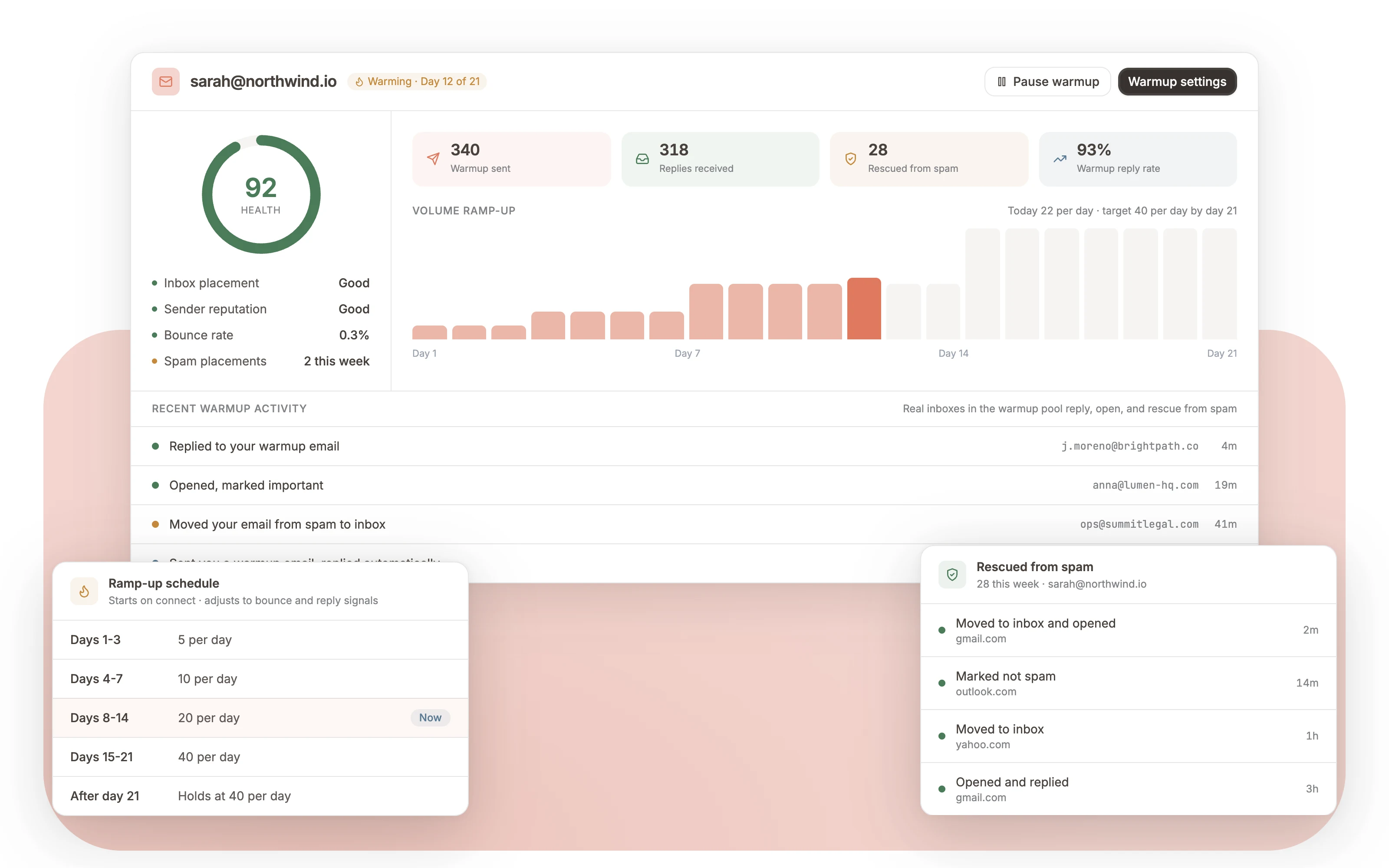Select Days 4-7 schedule row
The image size is (1389, 868).
(260, 678)
